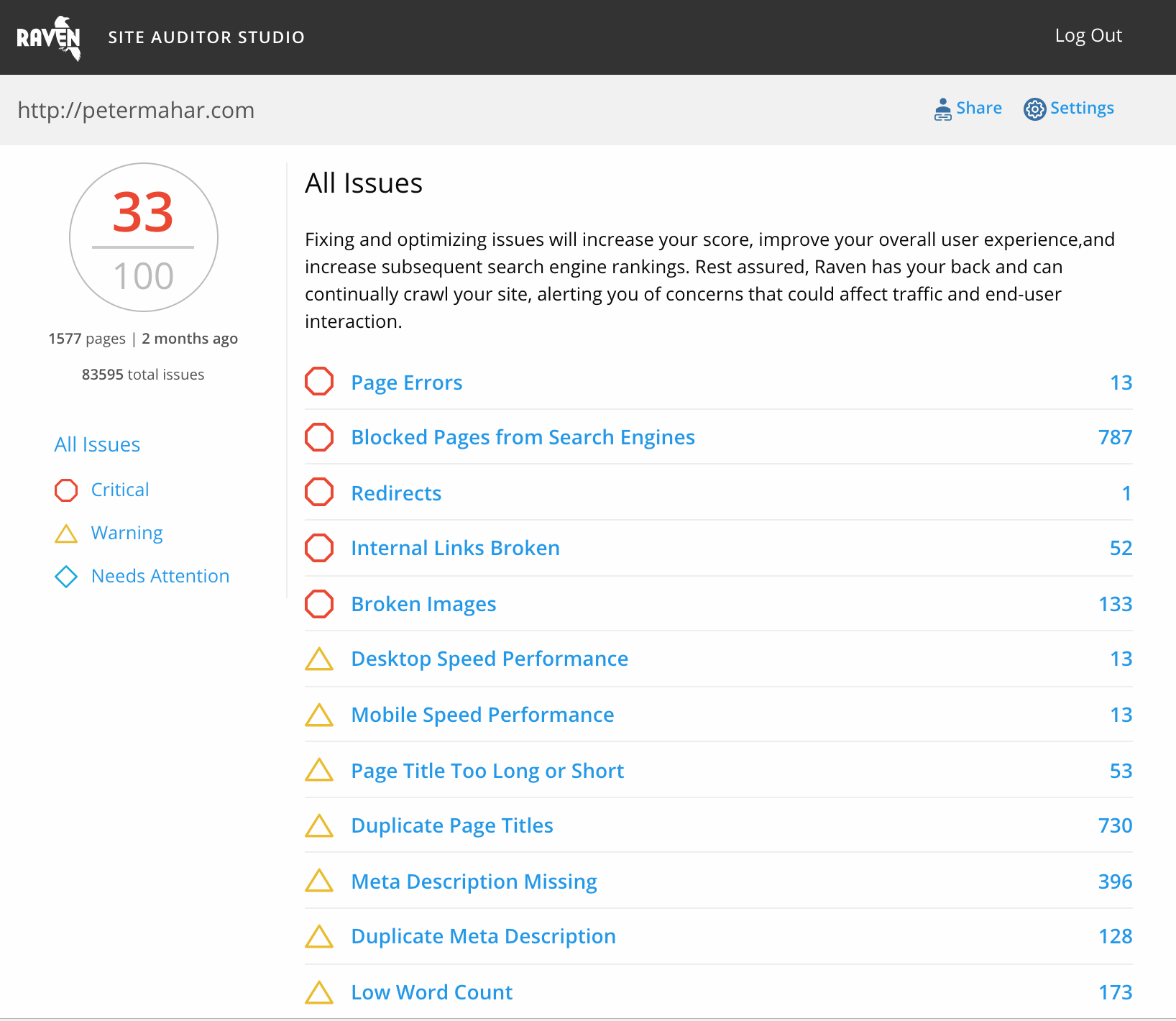Click warning icon next to Low Word Count

pos(319,992)
